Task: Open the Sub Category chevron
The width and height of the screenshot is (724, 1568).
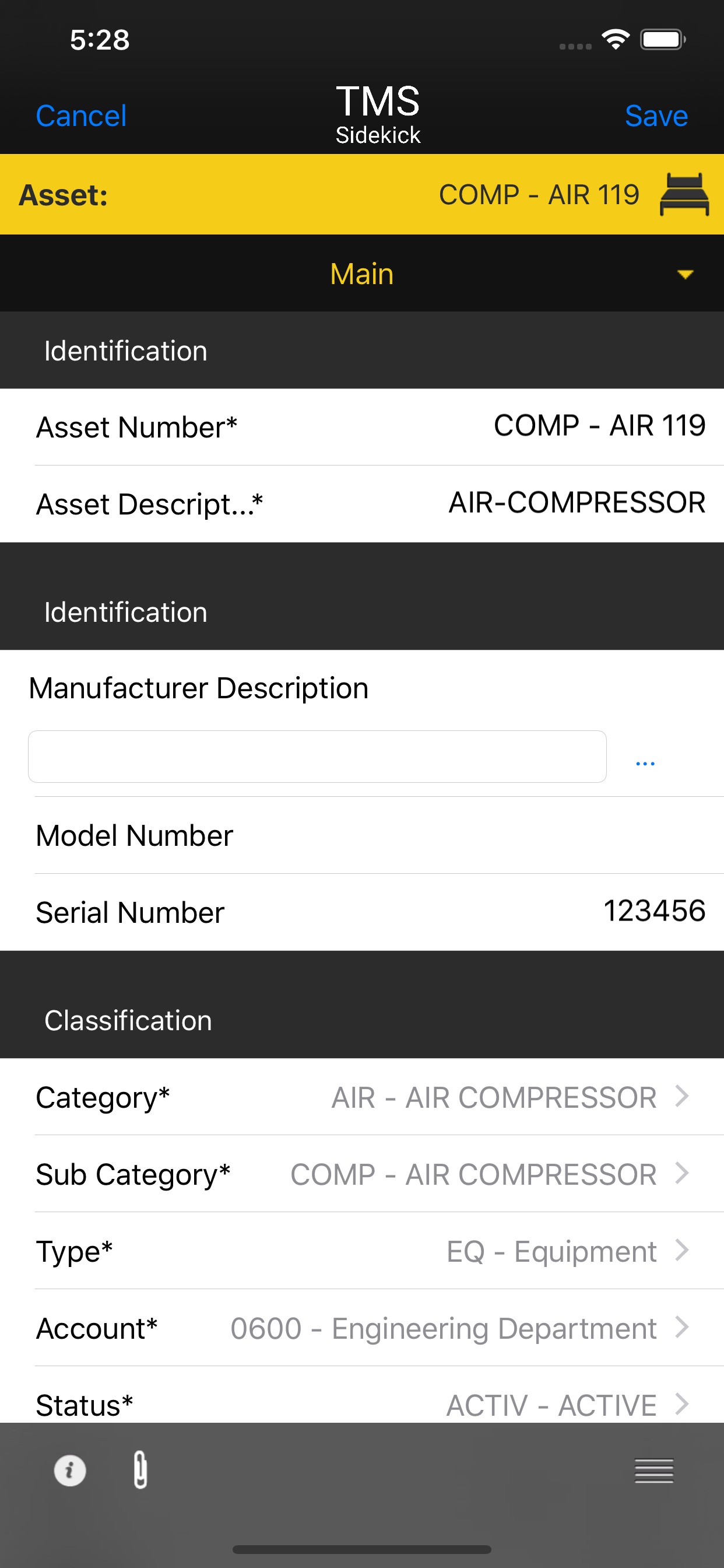Action: pos(682,1173)
